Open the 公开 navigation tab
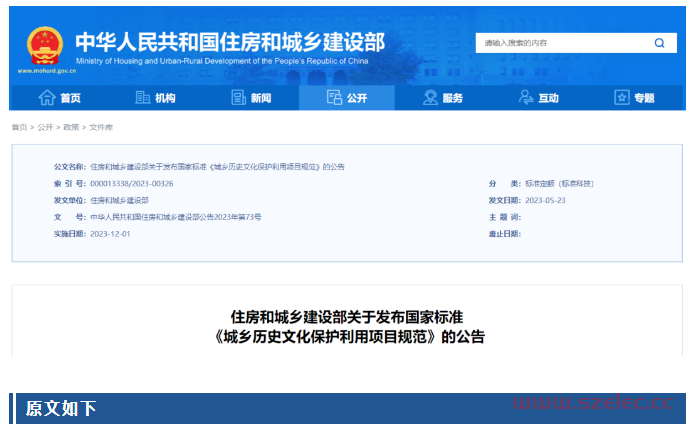 click(x=347, y=98)
